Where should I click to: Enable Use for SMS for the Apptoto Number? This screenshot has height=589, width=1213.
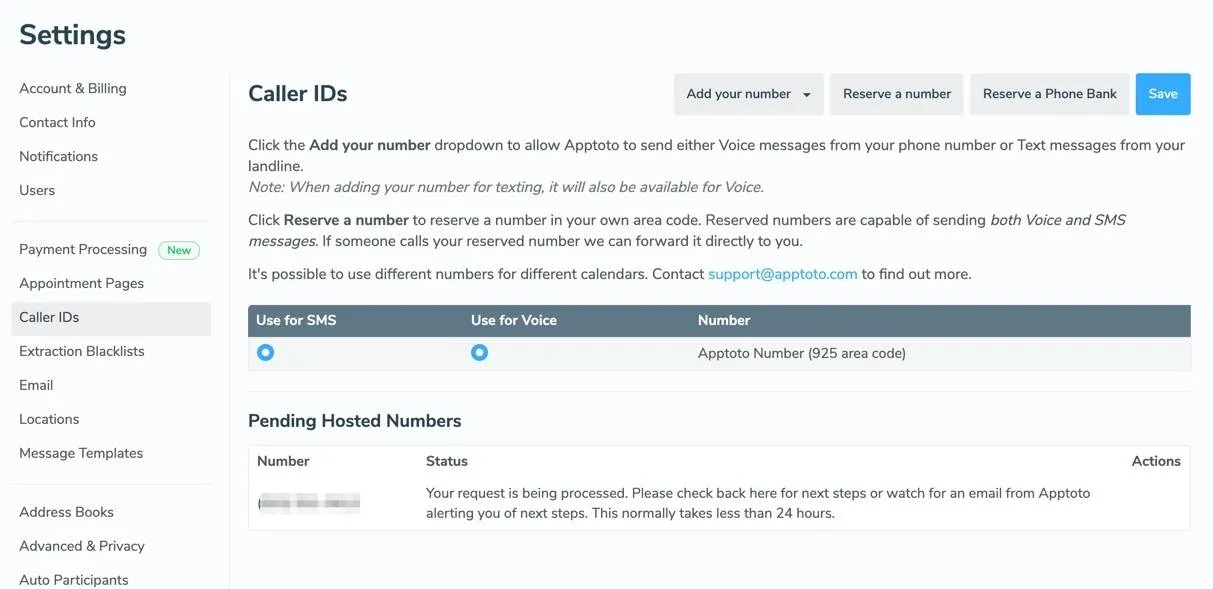265,352
